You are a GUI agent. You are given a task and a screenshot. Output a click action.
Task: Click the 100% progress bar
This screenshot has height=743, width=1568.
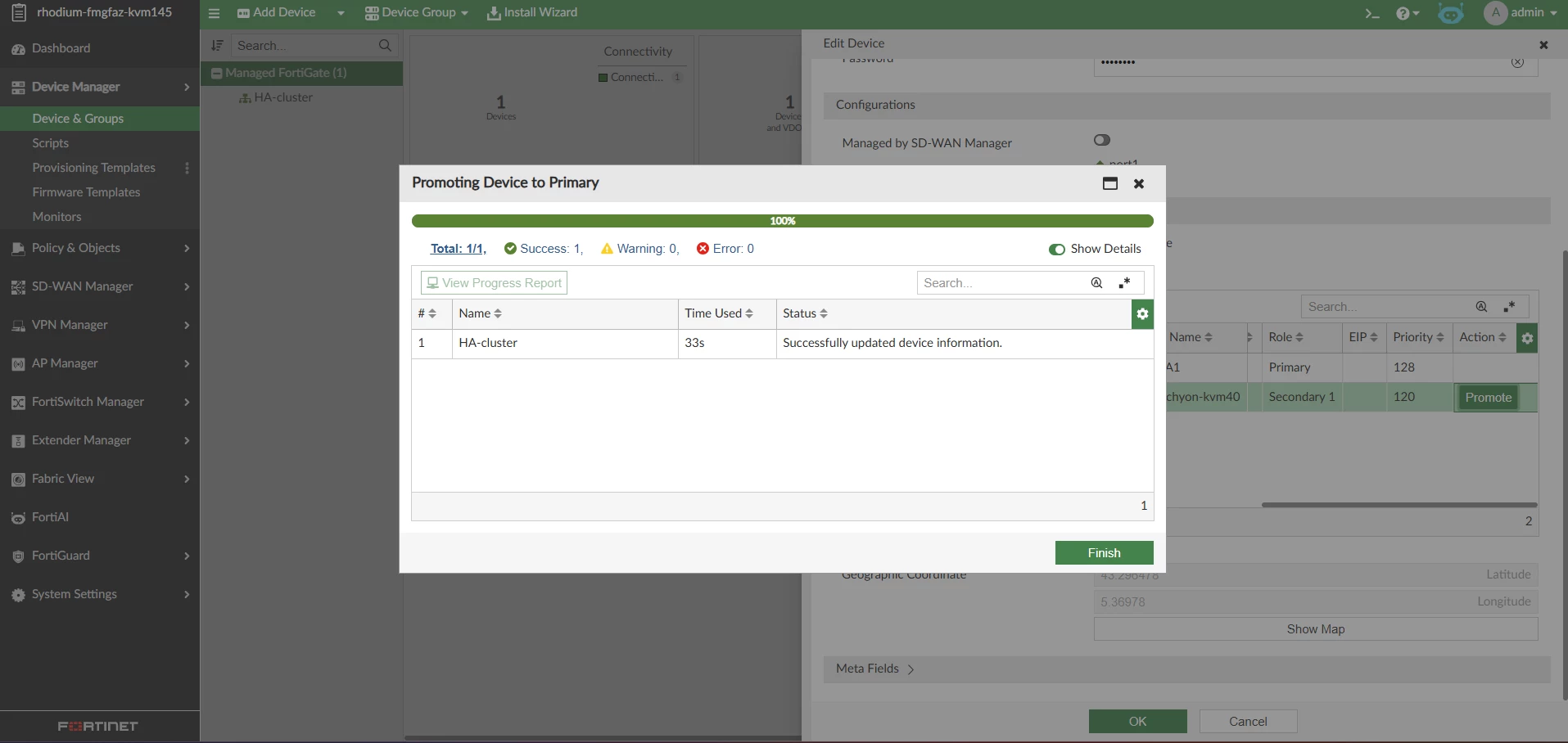coord(782,221)
